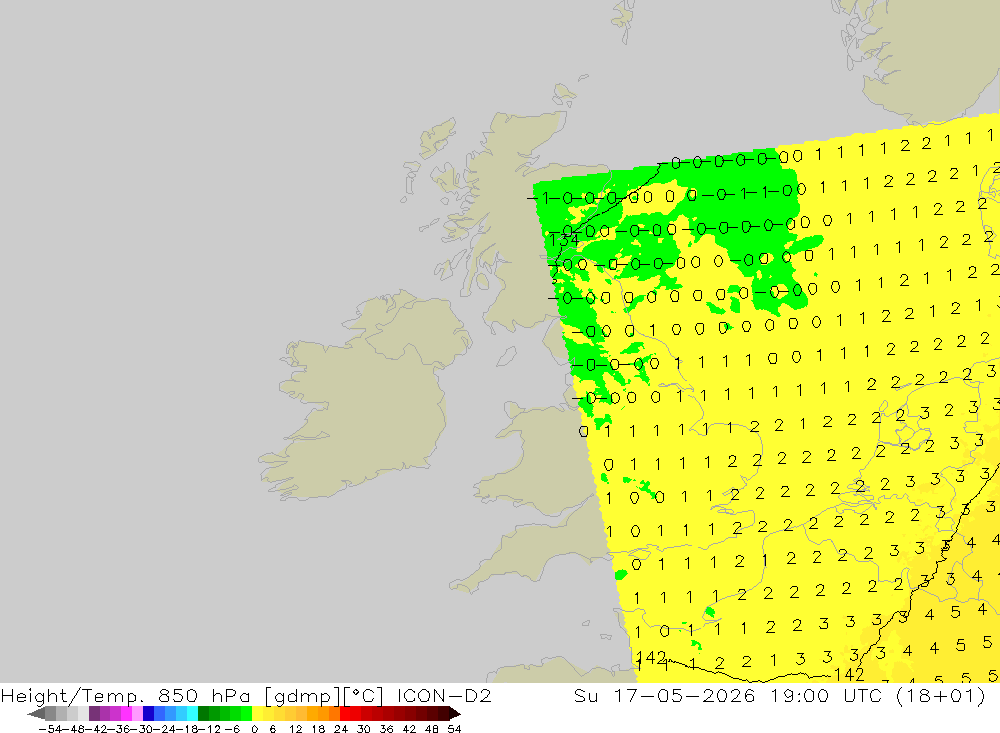Click the bright red swatch above 24

(345, 713)
